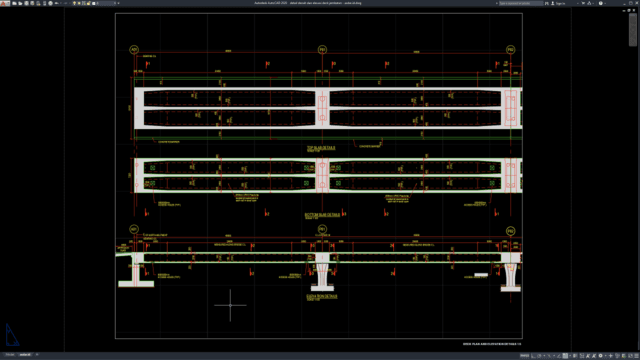
Task: Open the Autodesk App Store cart icon
Action: click(583, 3)
